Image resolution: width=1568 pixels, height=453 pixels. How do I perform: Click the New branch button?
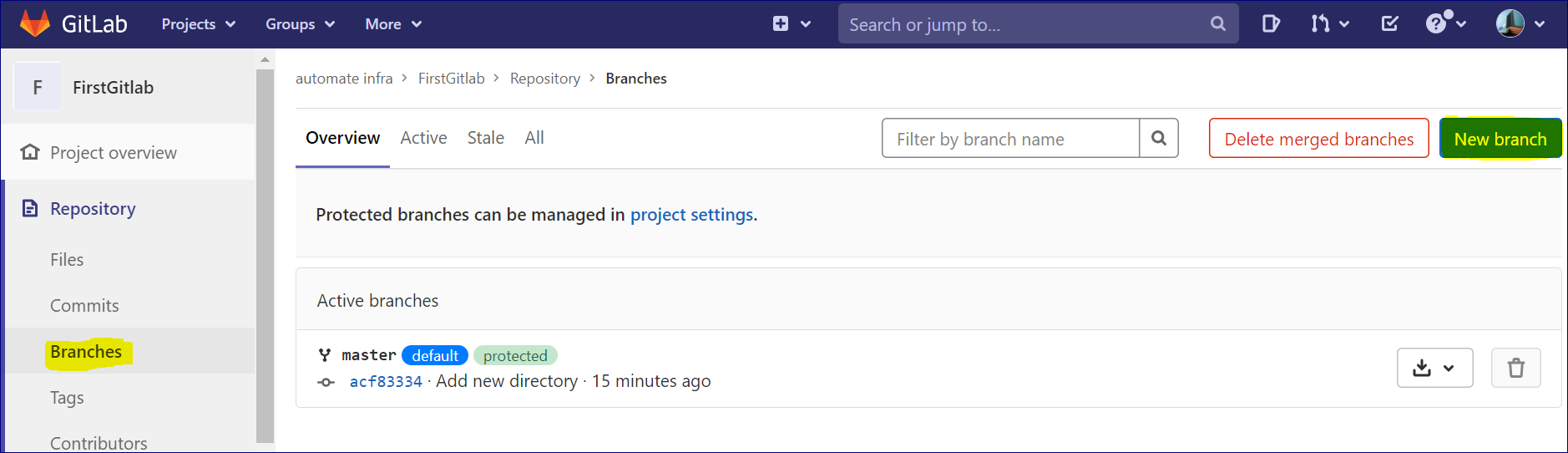1500,139
